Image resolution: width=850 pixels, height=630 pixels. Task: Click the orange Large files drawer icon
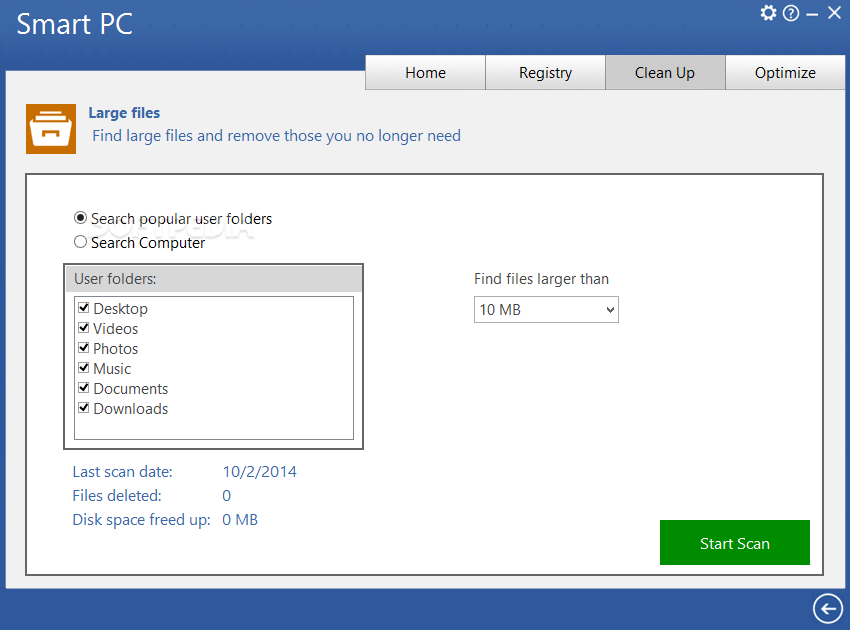point(51,129)
